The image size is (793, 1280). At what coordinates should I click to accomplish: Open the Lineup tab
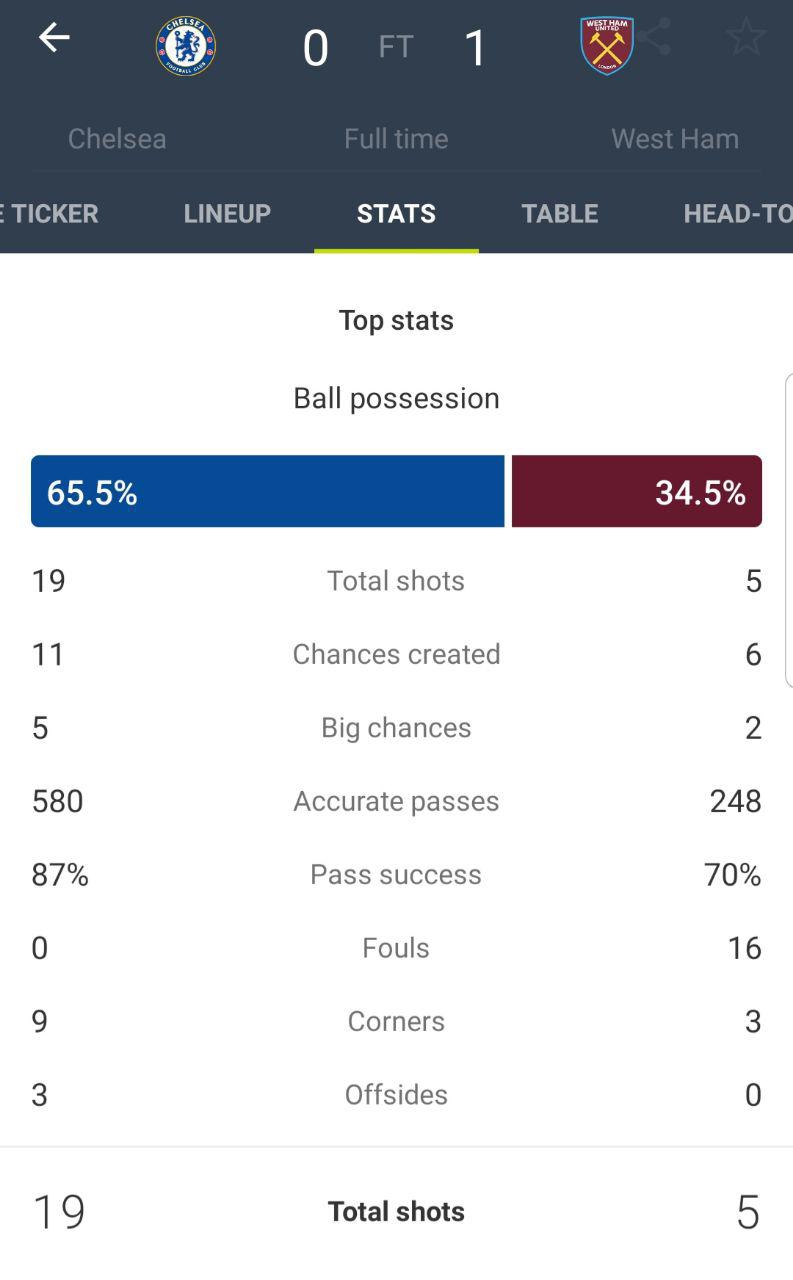point(227,213)
